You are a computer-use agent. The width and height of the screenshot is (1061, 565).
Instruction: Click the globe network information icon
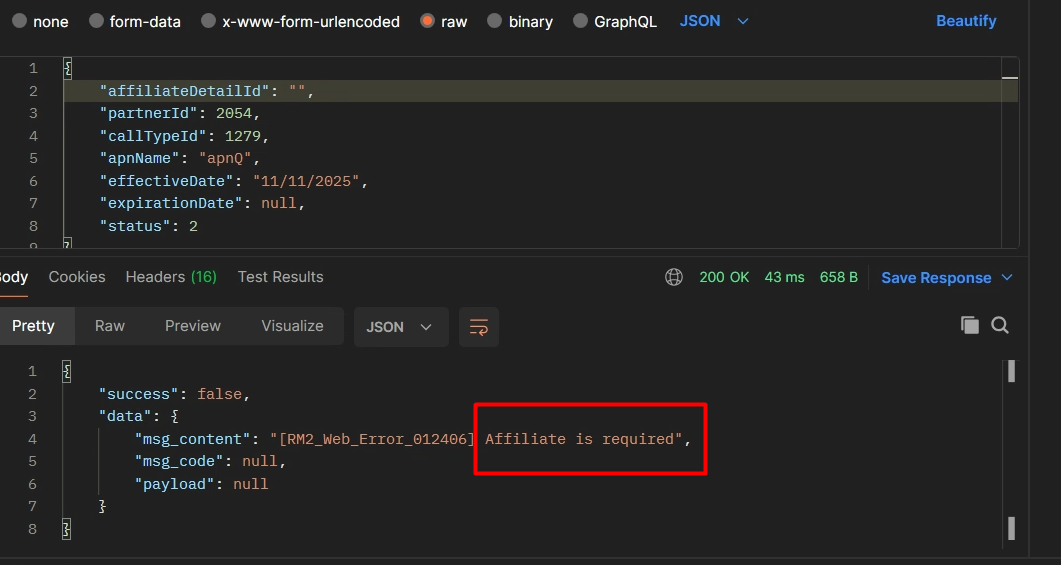pos(674,277)
